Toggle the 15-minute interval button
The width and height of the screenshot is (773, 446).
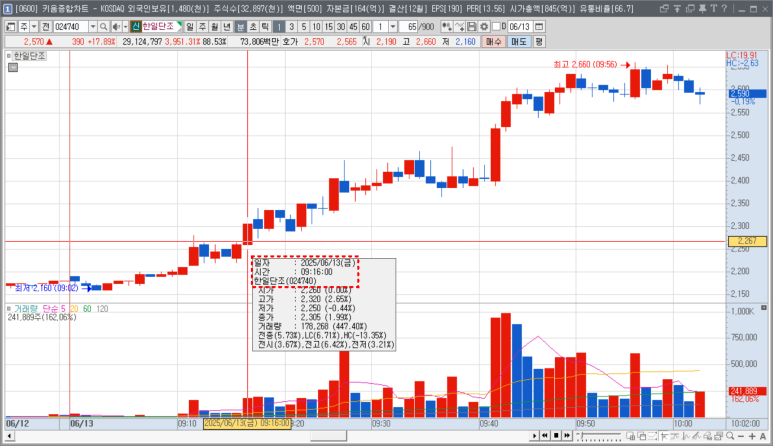tap(328, 27)
